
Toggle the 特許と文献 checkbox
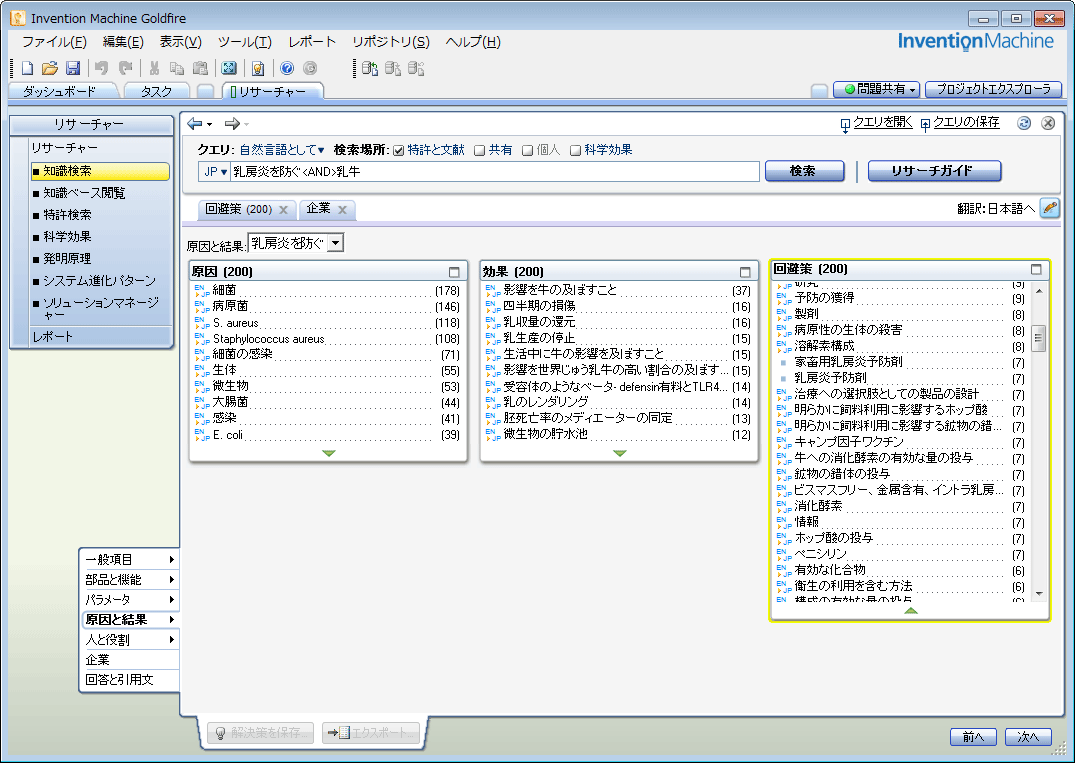coord(399,151)
